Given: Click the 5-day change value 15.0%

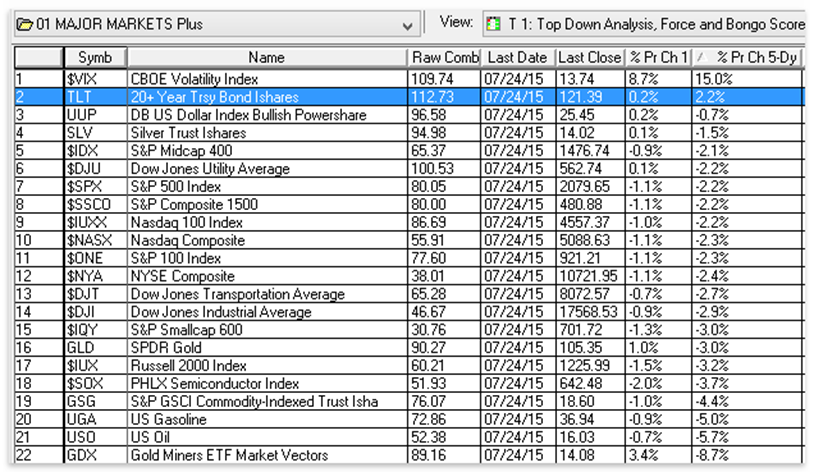Looking at the screenshot, I should (714, 79).
